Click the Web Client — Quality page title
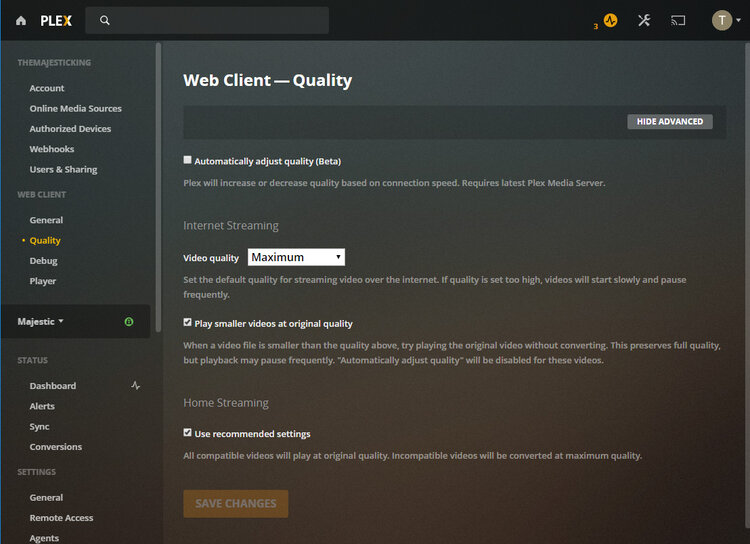The height and width of the screenshot is (544, 750). pyautogui.click(x=268, y=80)
